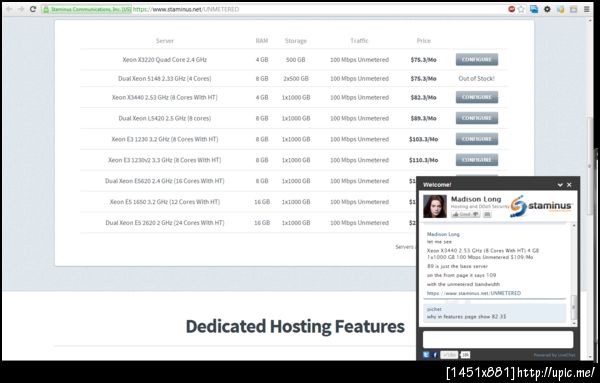
Task: Click the $103.3/Mo price
Action: coord(423,139)
